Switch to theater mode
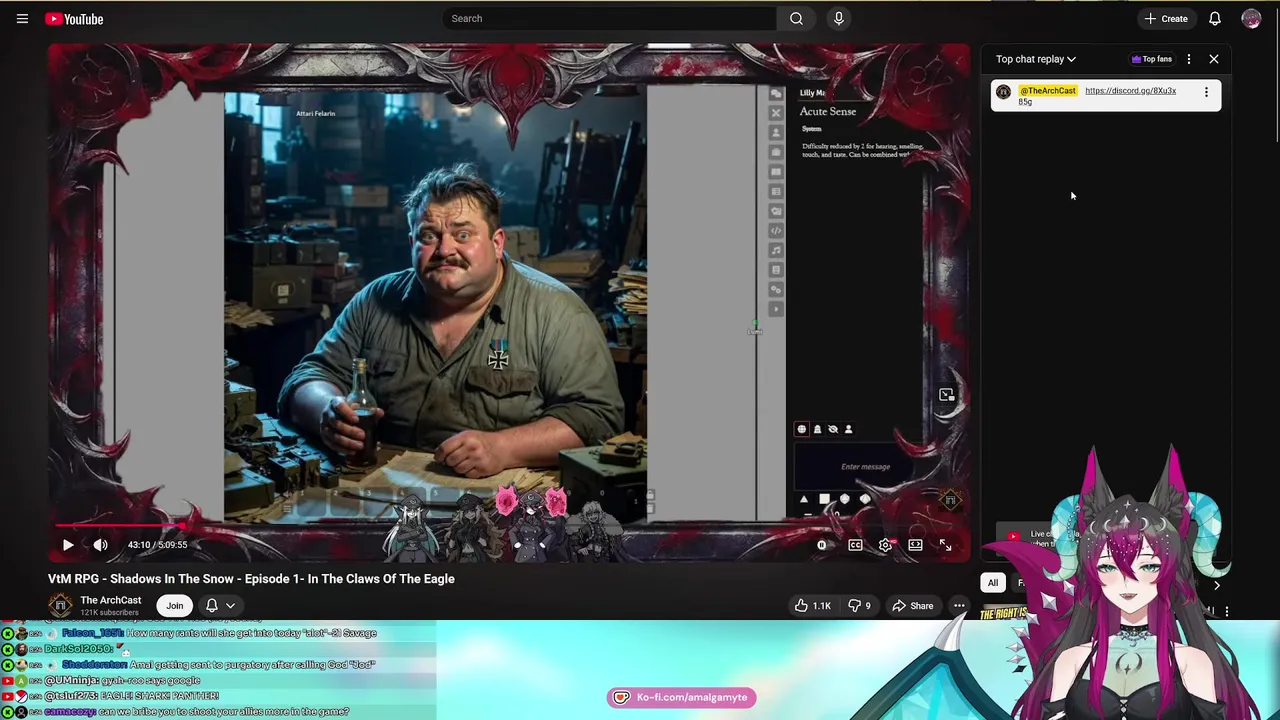 click(x=915, y=545)
